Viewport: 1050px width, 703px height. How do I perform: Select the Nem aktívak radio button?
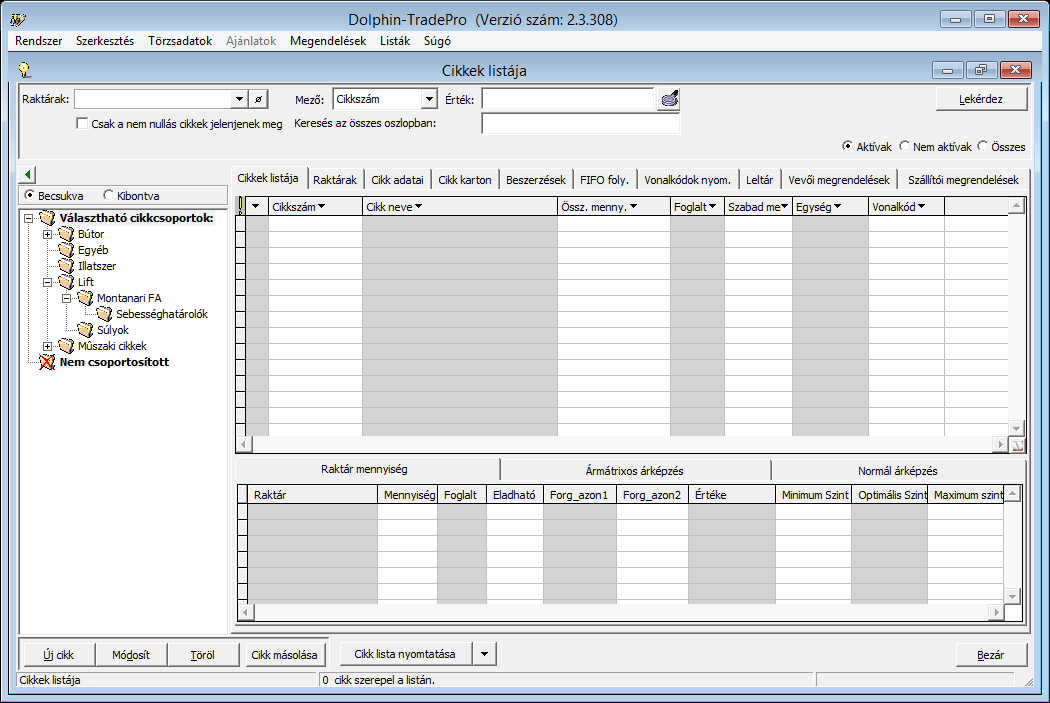click(x=904, y=146)
